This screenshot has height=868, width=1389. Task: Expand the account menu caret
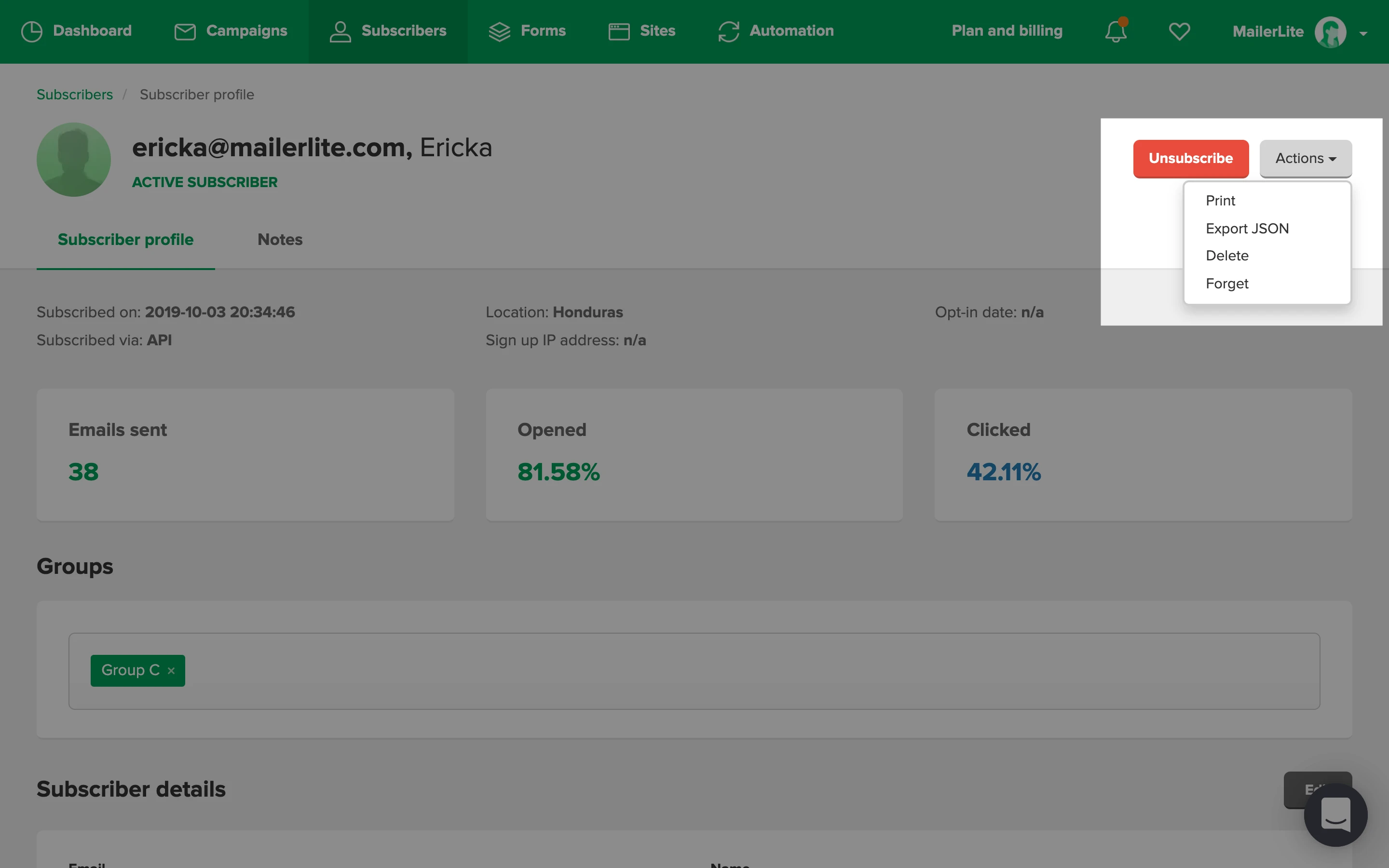pyautogui.click(x=1363, y=33)
